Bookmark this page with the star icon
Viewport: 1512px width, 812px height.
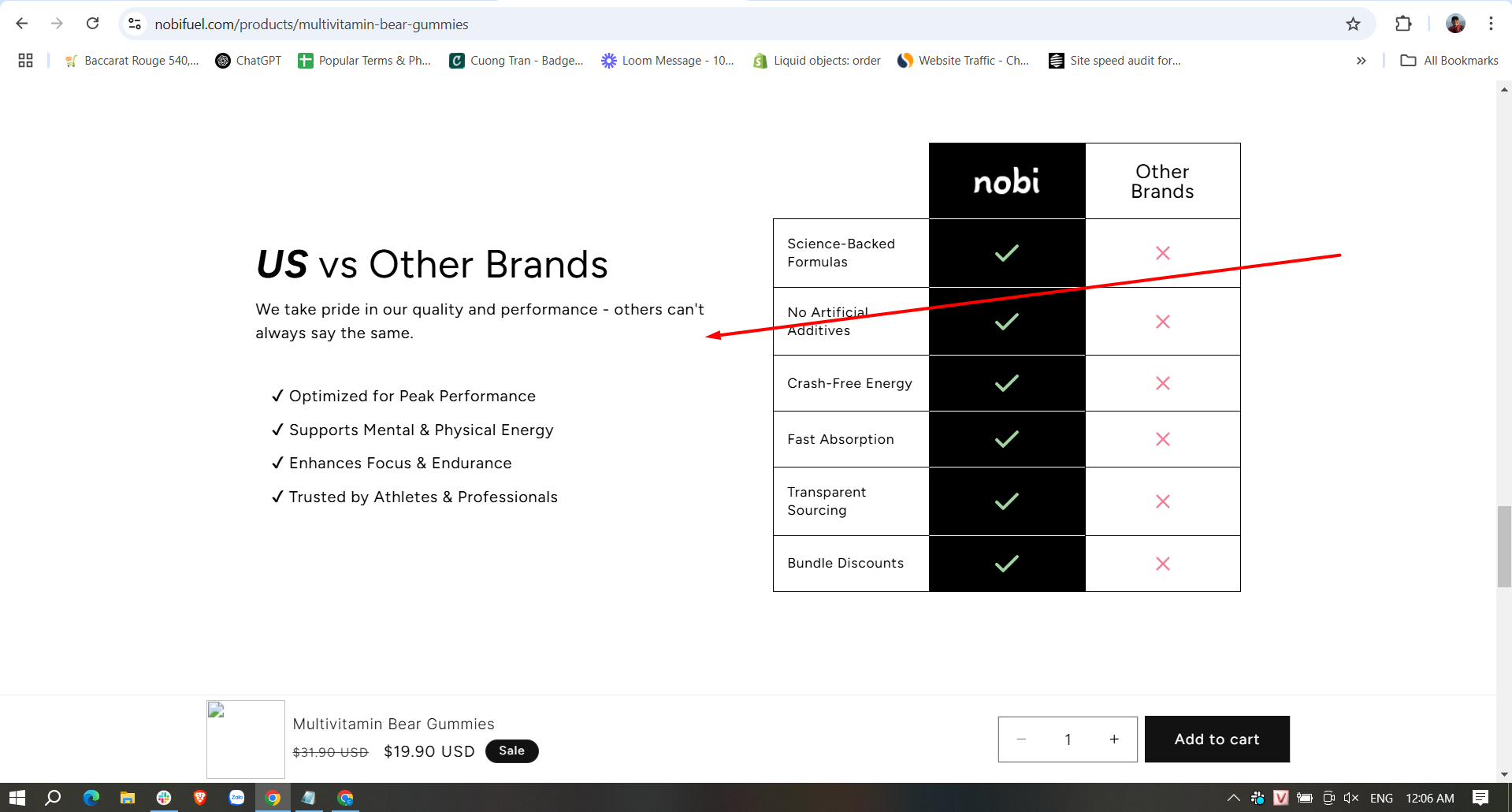(x=1353, y=24)
